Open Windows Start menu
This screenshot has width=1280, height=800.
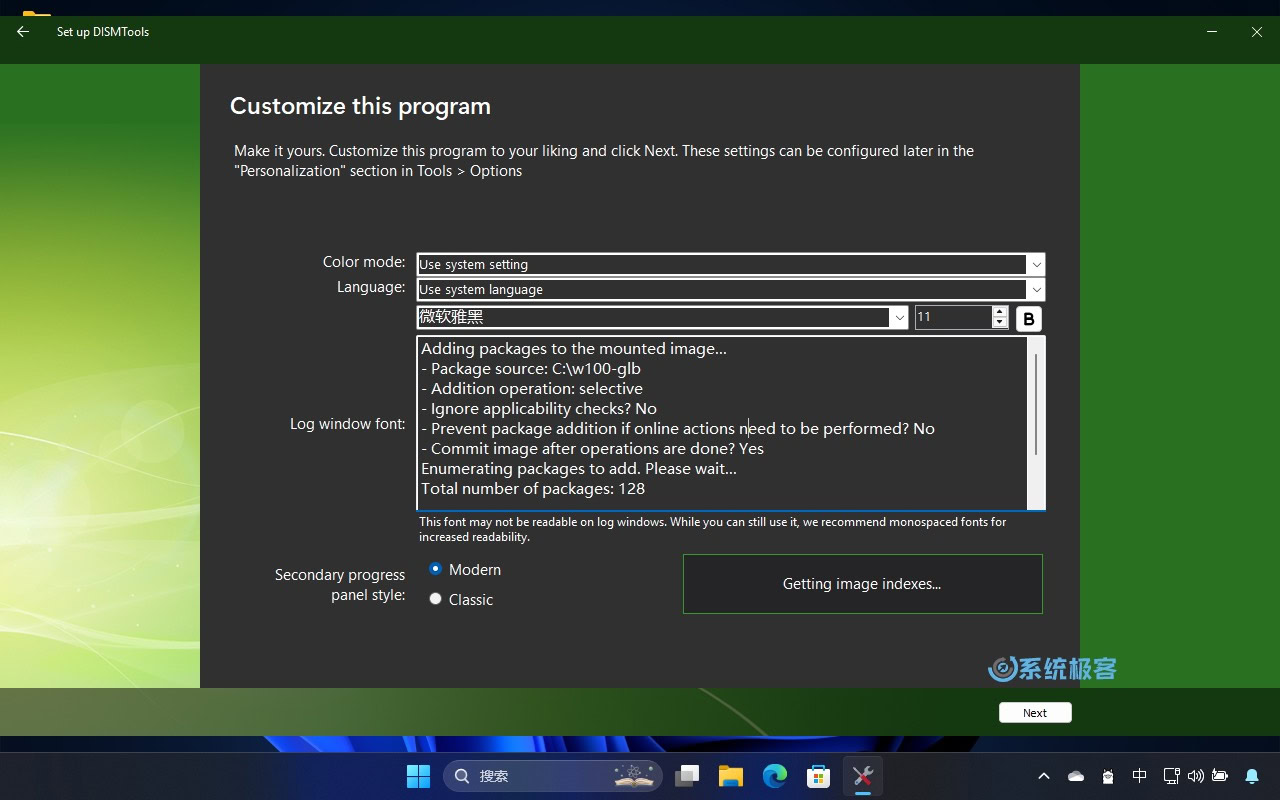coord(418,776)
